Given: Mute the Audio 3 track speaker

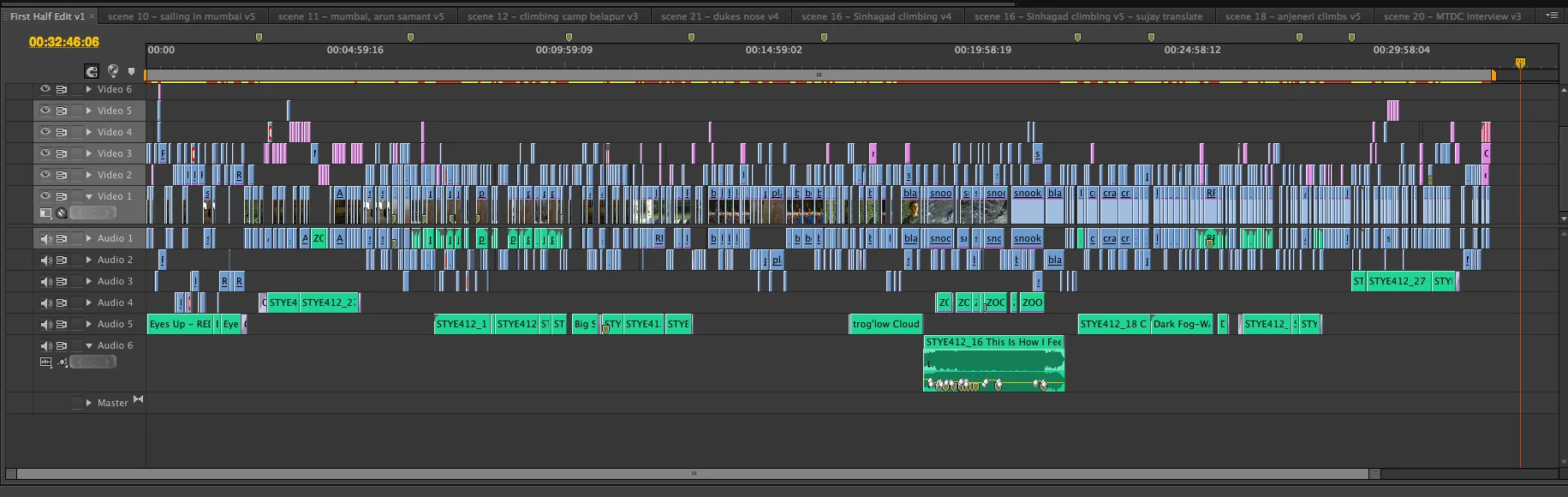Looking at the screenshot, I should tap(46, 281).
